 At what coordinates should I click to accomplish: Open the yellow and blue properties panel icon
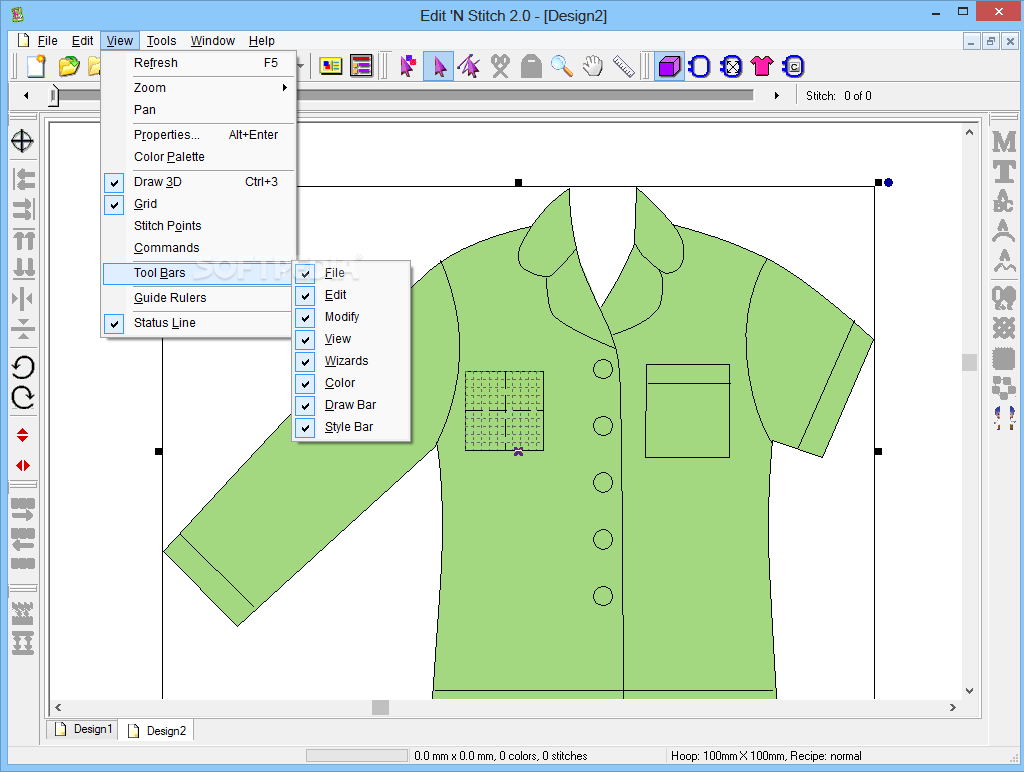[331, 66]
